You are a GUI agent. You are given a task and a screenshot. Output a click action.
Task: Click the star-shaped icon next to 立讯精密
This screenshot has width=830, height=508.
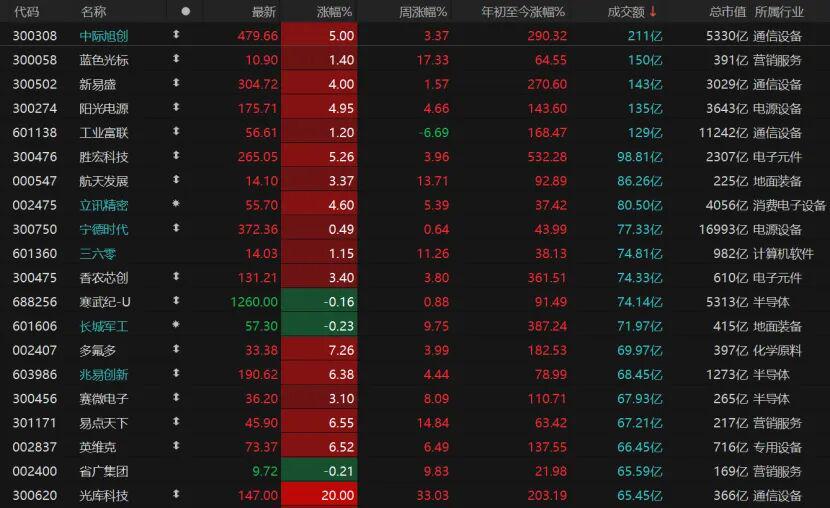177,205
